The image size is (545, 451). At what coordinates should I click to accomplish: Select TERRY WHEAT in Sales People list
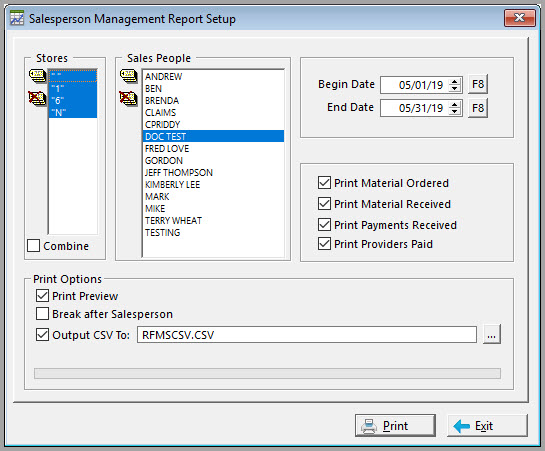point(213,220)
